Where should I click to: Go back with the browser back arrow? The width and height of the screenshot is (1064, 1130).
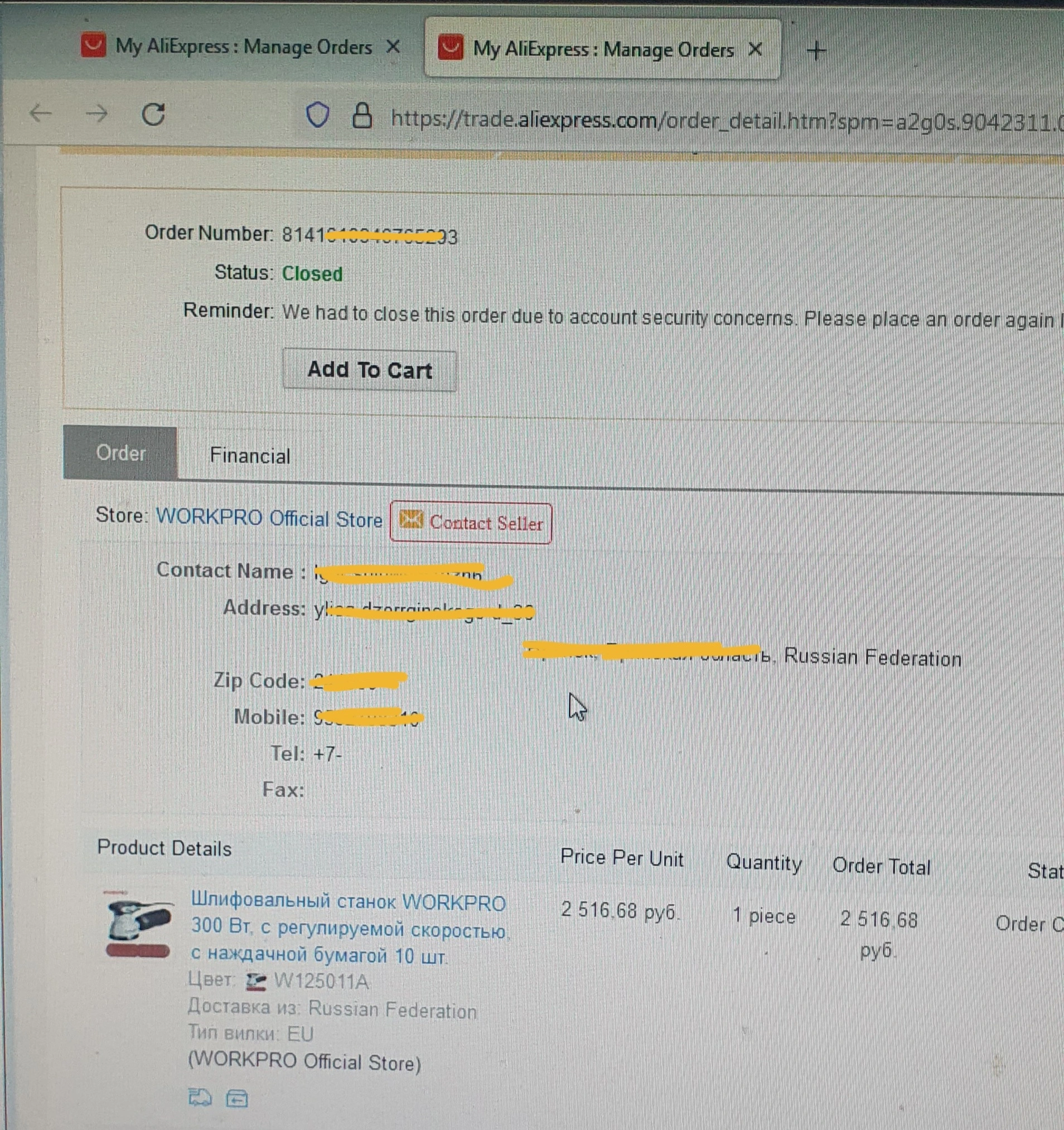point(40,114)
